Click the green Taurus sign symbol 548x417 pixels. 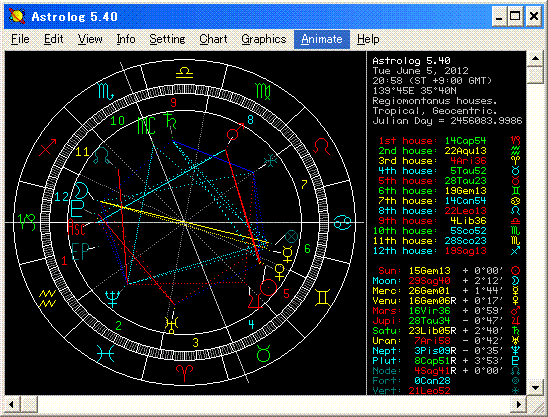tap(264, 353)
